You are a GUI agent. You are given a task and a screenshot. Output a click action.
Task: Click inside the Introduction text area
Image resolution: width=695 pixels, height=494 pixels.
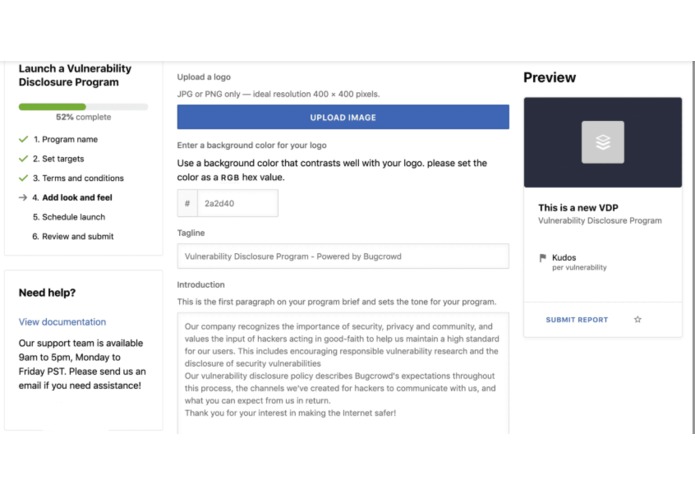point(343,373)
